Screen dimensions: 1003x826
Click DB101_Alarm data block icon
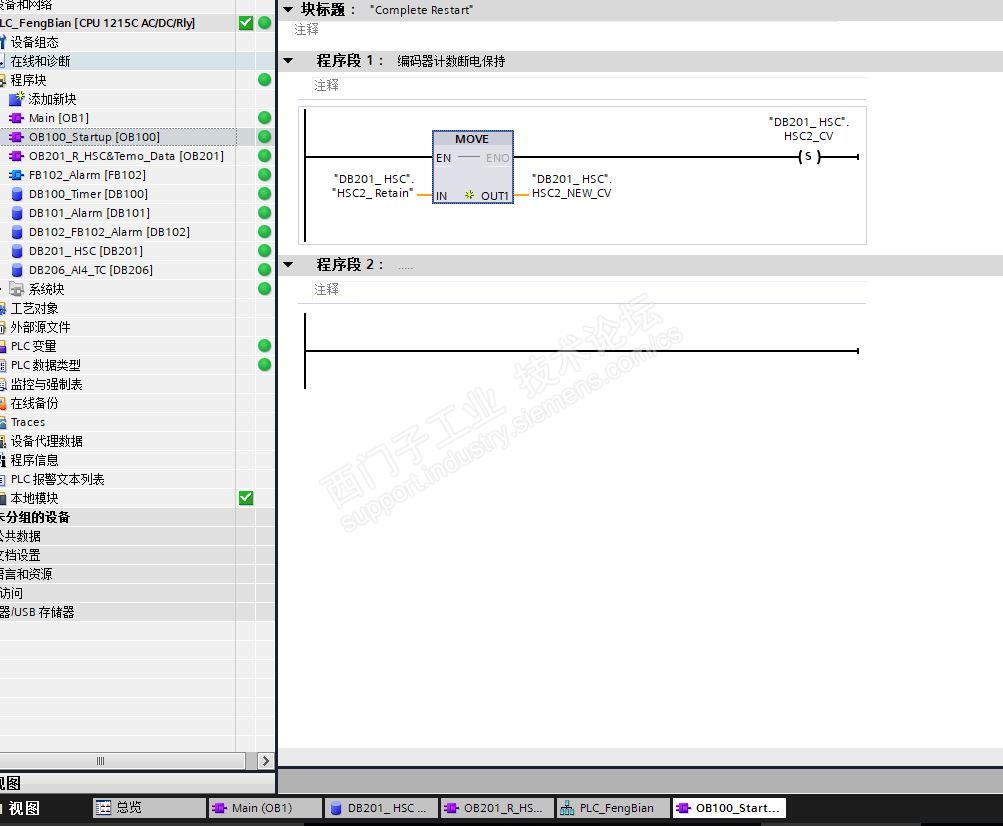tap(17, 213)
